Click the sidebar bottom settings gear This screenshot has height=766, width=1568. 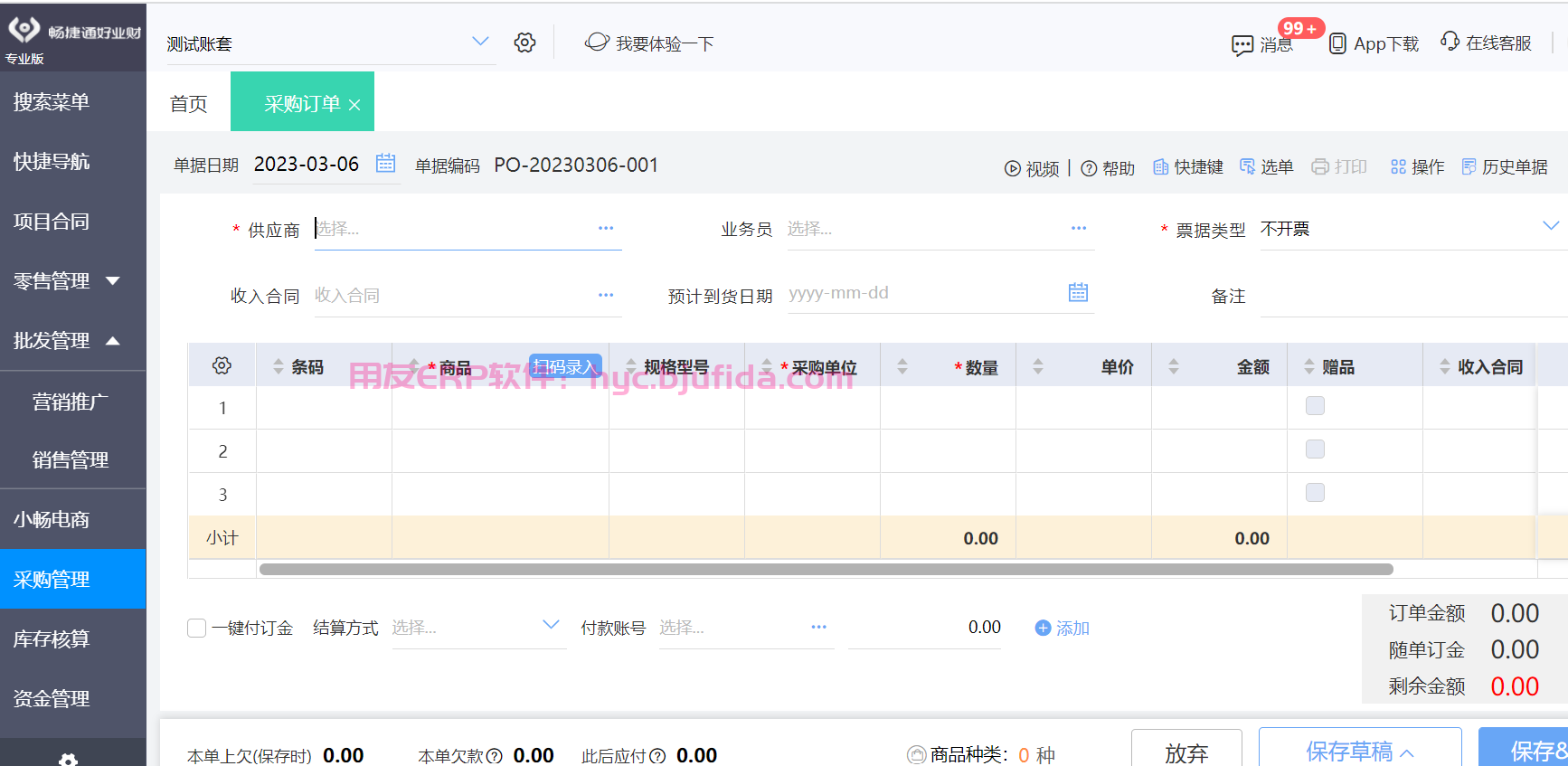(68, 760)
